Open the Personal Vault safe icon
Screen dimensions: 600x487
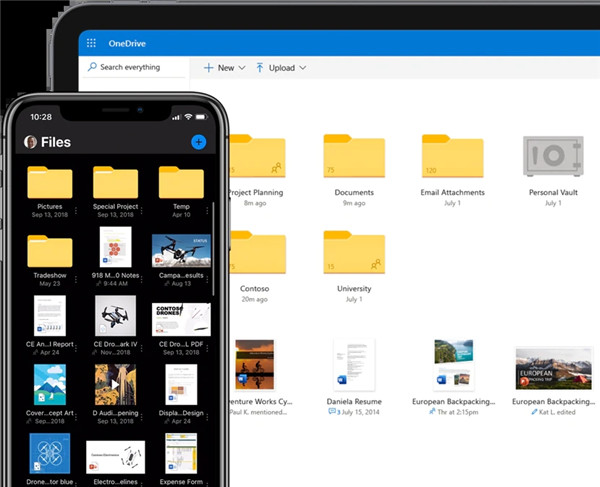(552, 157)
